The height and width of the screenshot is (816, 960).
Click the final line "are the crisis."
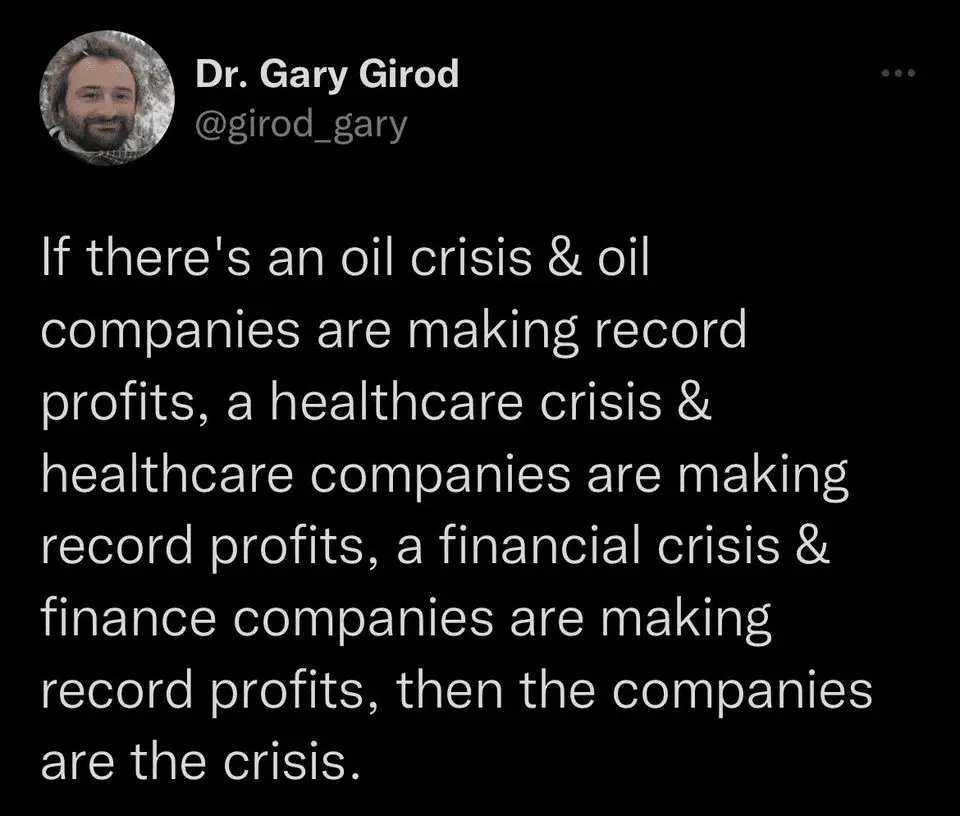click(198, 758)
